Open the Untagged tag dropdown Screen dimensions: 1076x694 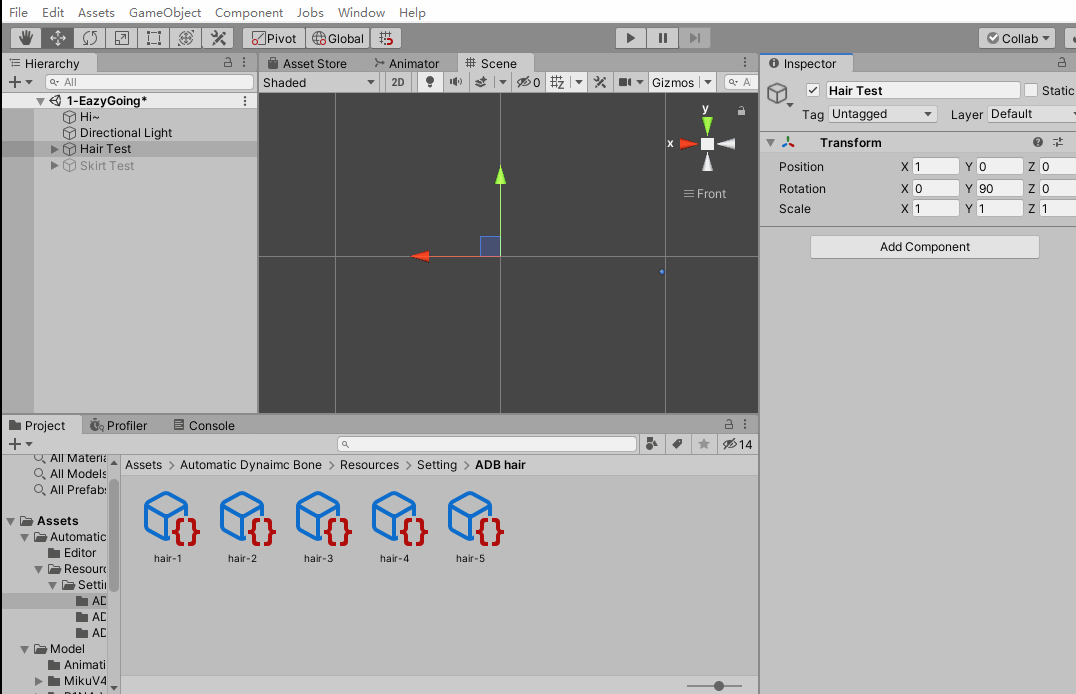click(883, 114)
